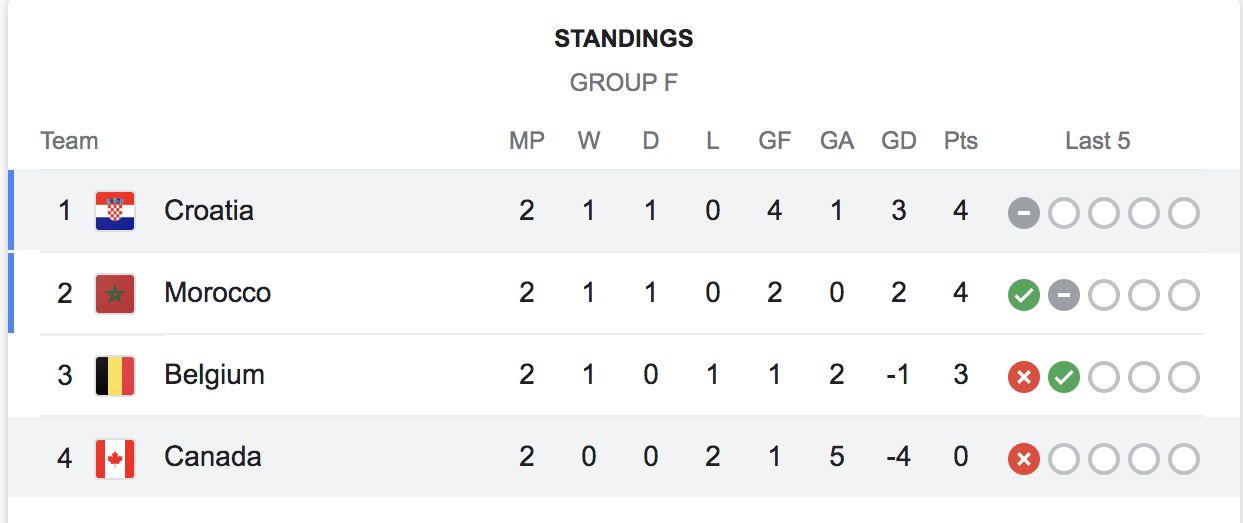Select the Canada team name
Image resolution: width=1243 pixels, height=523 pixels.
click(x=212, y=457)
